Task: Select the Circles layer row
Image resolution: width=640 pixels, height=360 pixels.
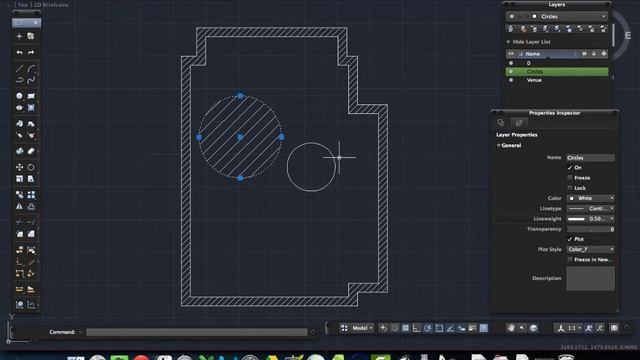Action: coord(557,72)
